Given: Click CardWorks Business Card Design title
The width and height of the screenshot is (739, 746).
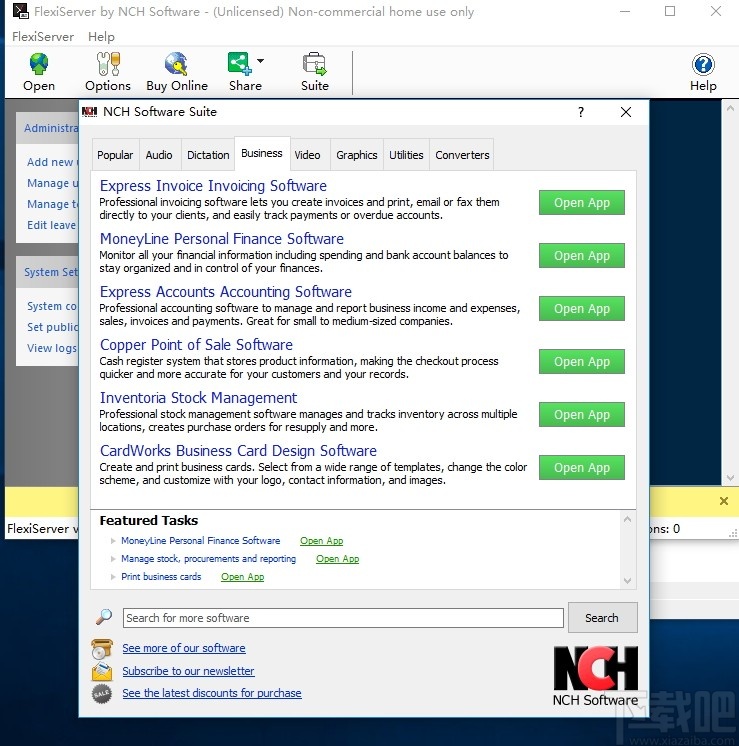Looking at the screenshot, I should (238, 451).
